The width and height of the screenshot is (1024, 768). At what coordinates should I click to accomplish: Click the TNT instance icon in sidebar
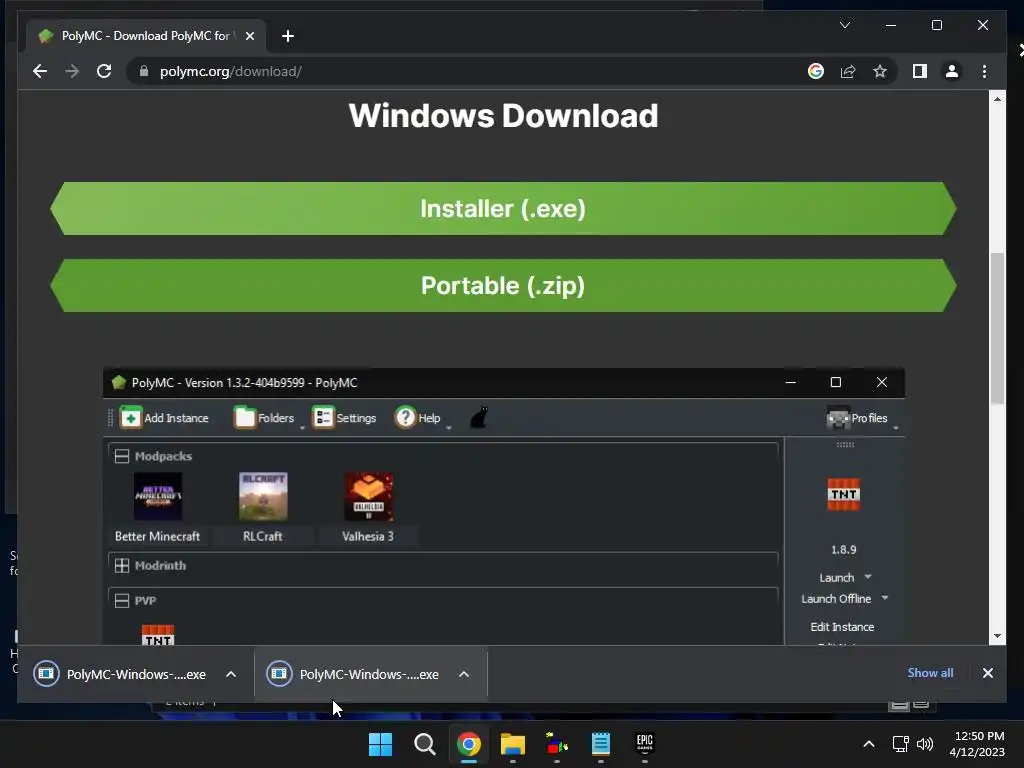pos(843,494)
